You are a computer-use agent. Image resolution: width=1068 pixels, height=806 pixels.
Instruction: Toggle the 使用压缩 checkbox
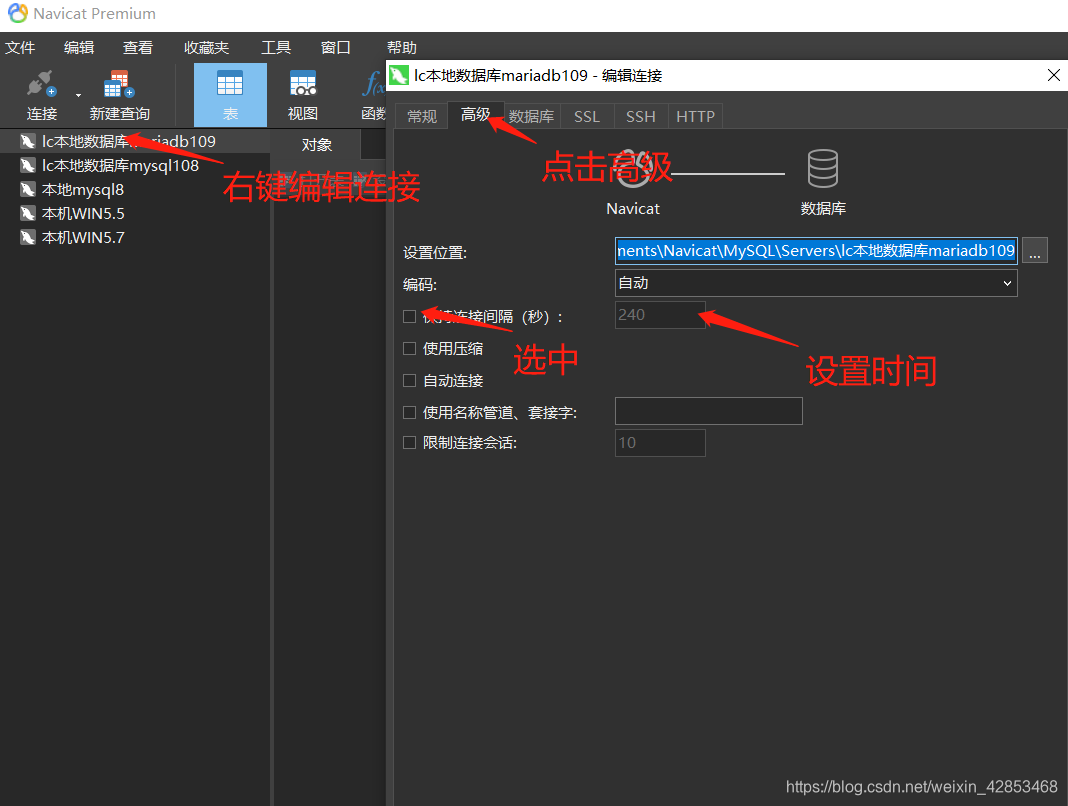(409, 348)
